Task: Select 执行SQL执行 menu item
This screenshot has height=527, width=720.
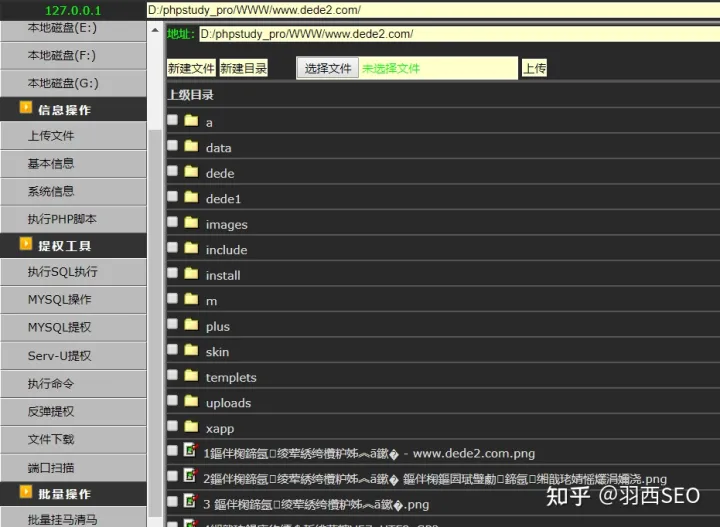Action: [73, 272]
